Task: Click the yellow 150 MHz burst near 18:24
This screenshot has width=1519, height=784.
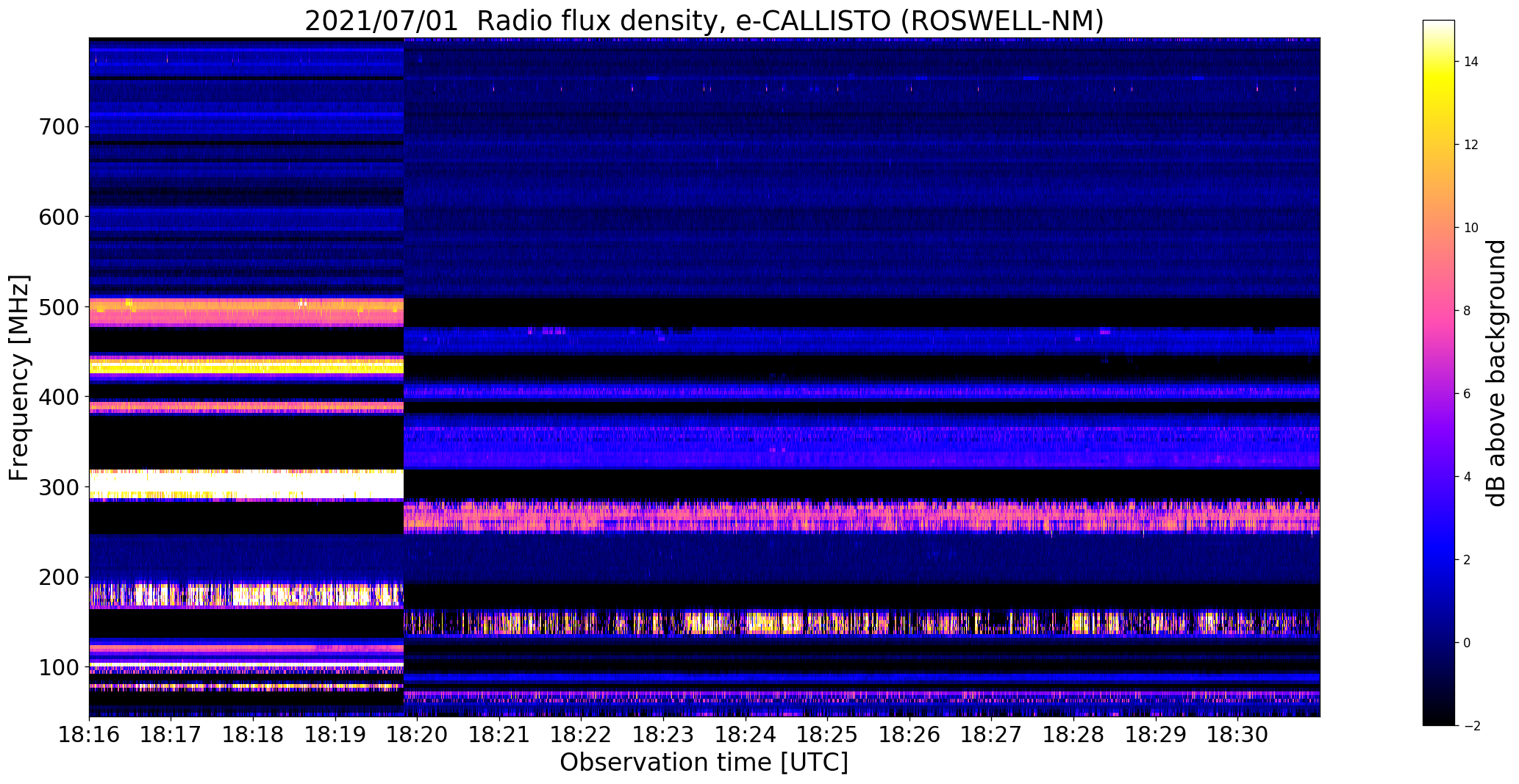Action: click(x=772, y=623)
